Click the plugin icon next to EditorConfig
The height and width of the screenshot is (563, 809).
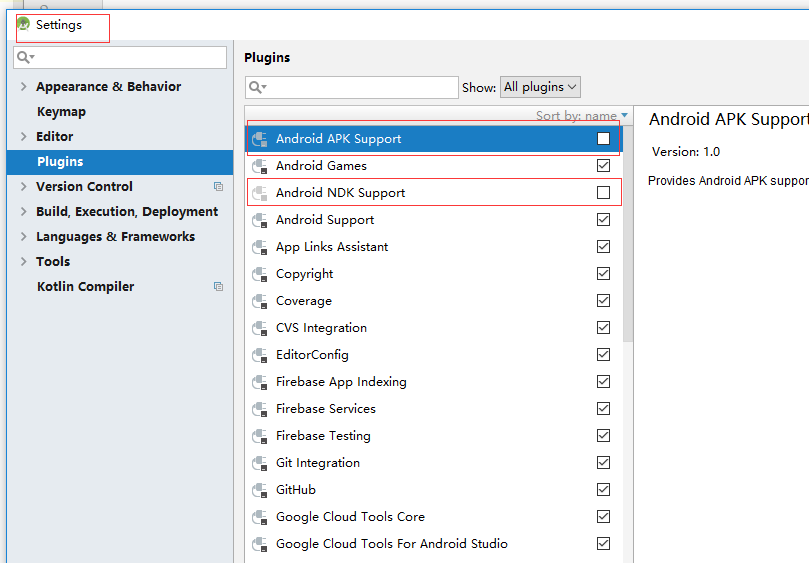(x=260, y=355)
